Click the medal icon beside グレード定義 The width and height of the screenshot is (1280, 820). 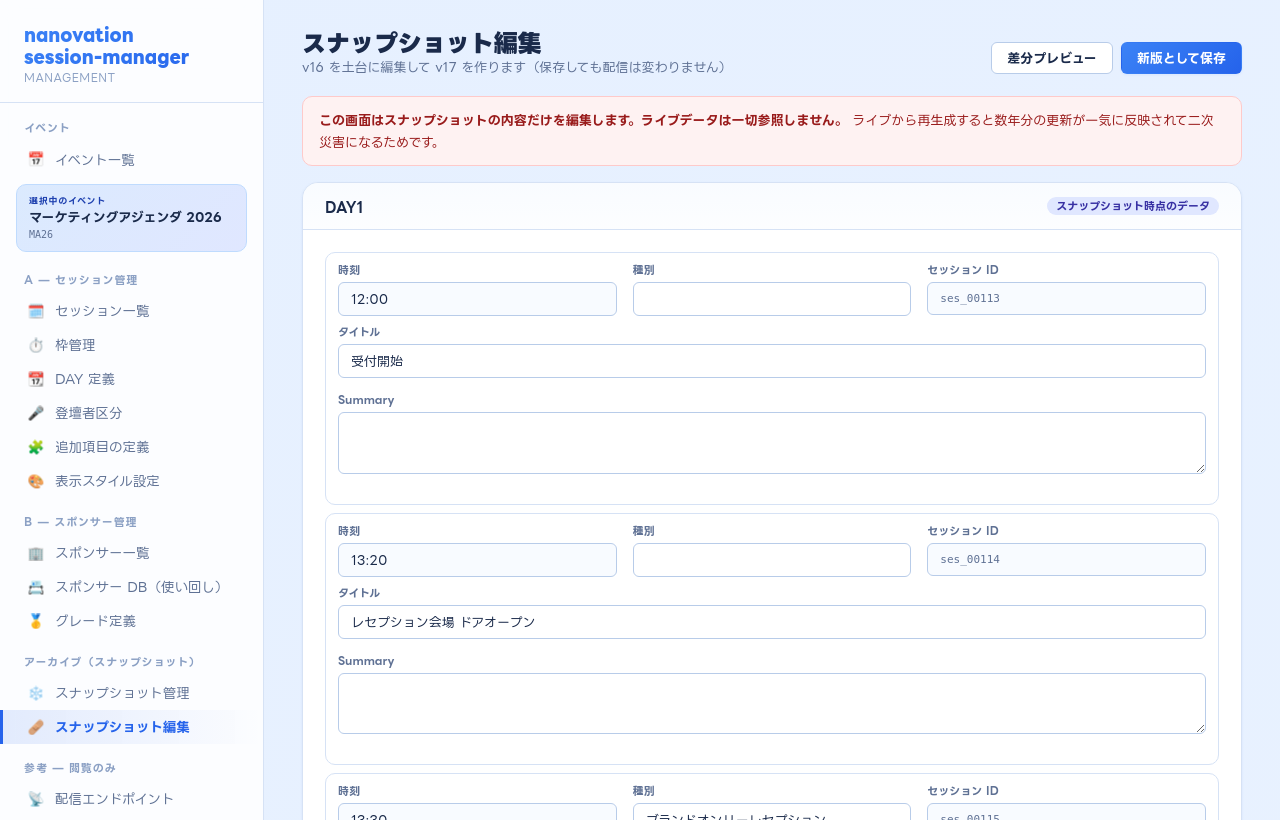point(36,621)
